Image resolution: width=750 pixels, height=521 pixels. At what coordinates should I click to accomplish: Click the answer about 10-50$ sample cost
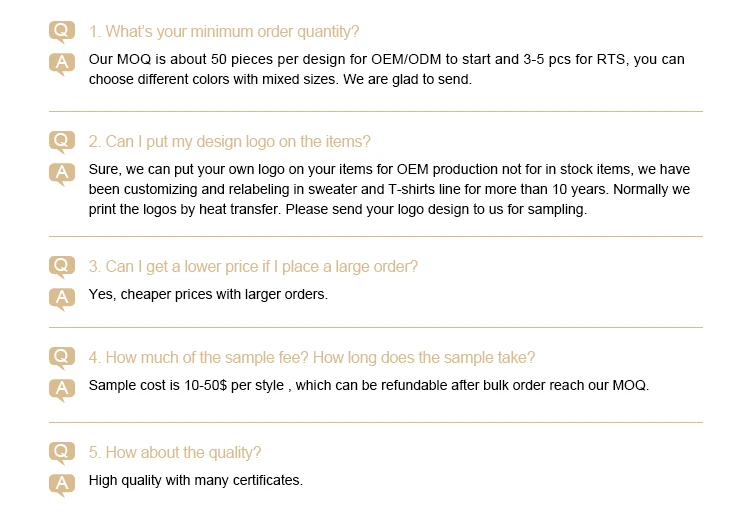click(x=368, y=385)
